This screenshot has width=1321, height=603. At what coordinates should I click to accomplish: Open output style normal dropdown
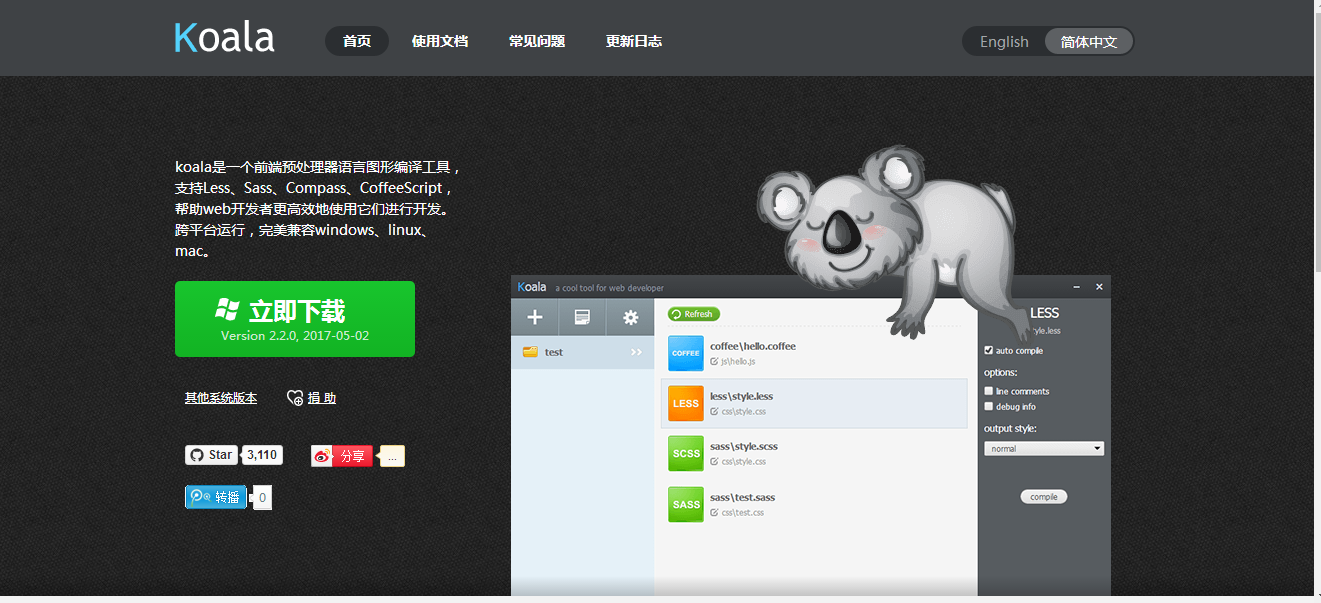[x=1044, y=448]
